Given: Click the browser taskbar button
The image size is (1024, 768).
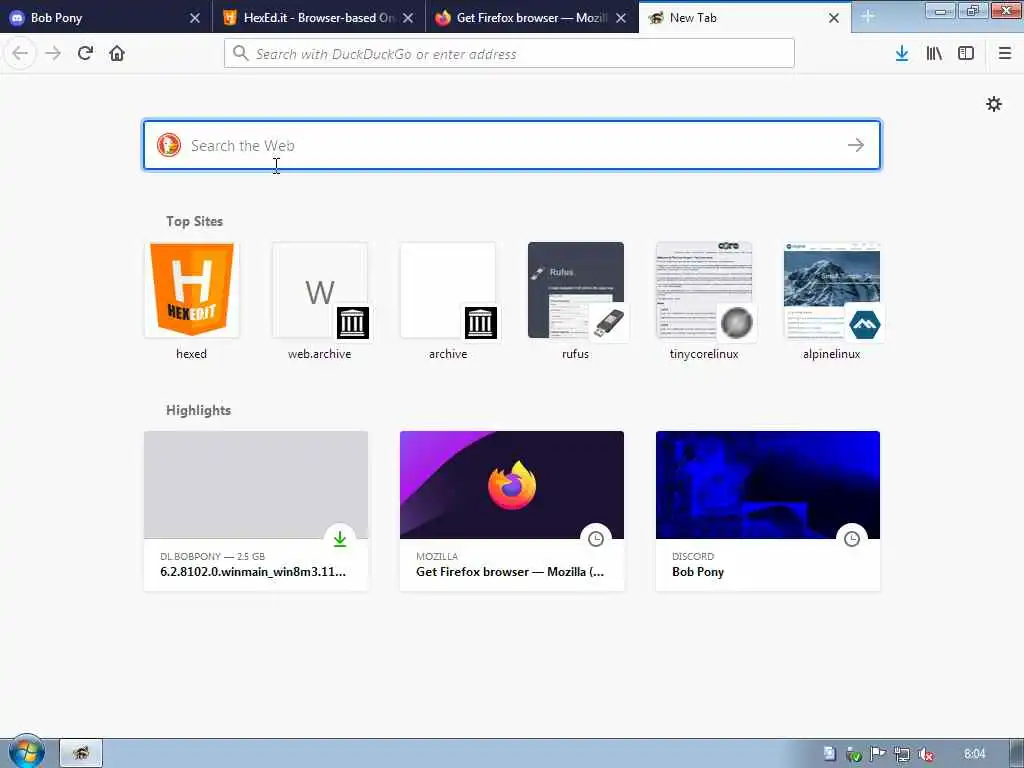Looking at the screenshot, I should click(81, 753).
